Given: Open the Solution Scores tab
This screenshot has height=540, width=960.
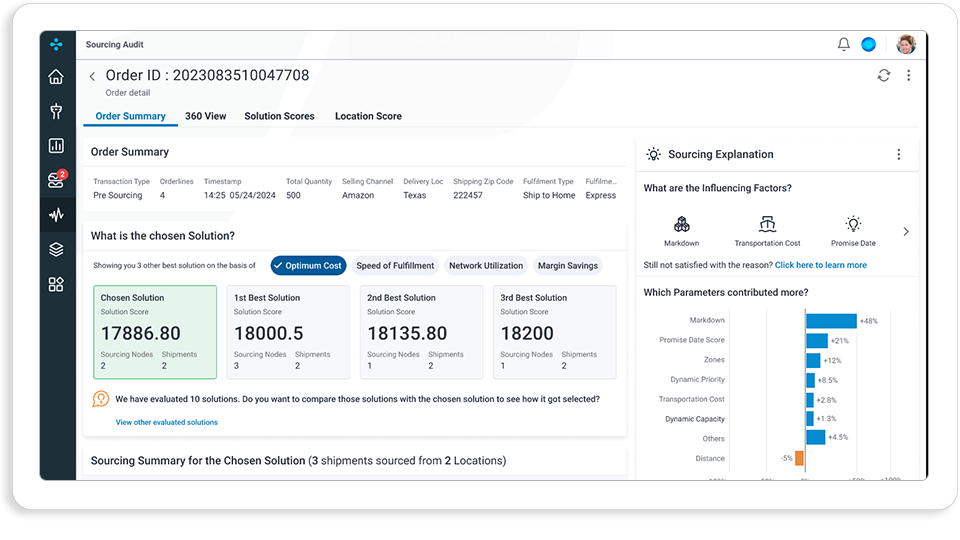Looking at the screenshot, I should pyautogui.click(x=279, y=116).
